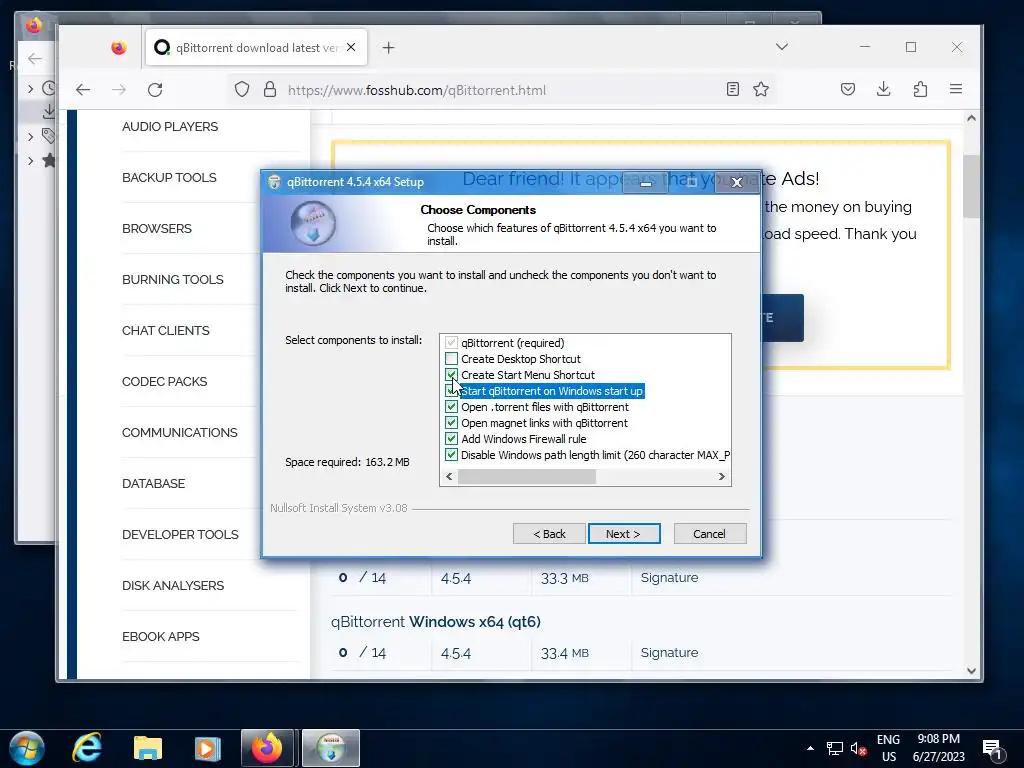Show hidden system tray icons
The width and height of the screenshot is (1024, 768).
tap(810, 748)
